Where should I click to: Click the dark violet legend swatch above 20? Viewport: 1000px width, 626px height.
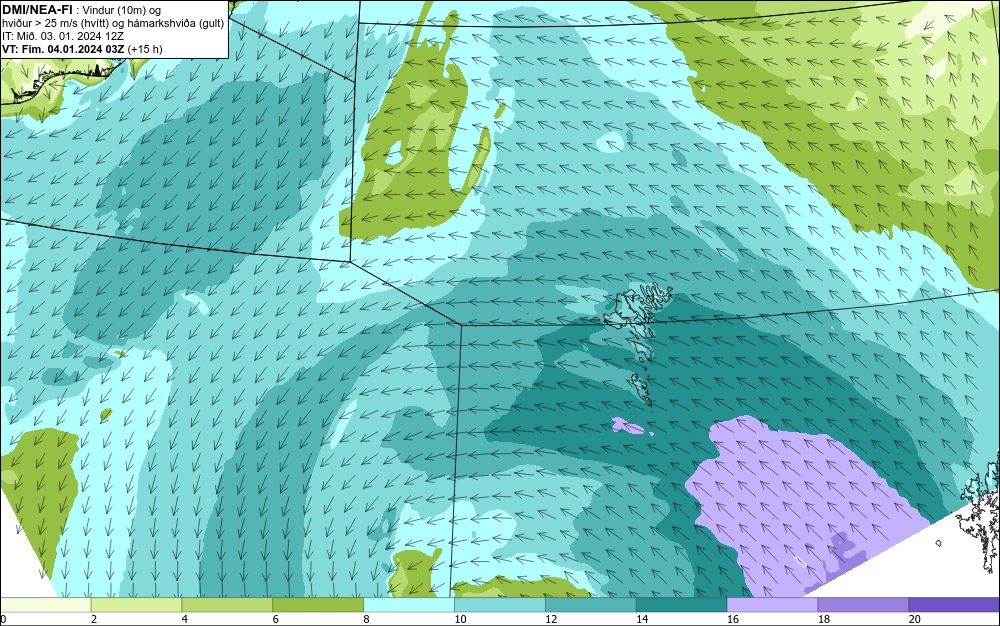point(954,605)
